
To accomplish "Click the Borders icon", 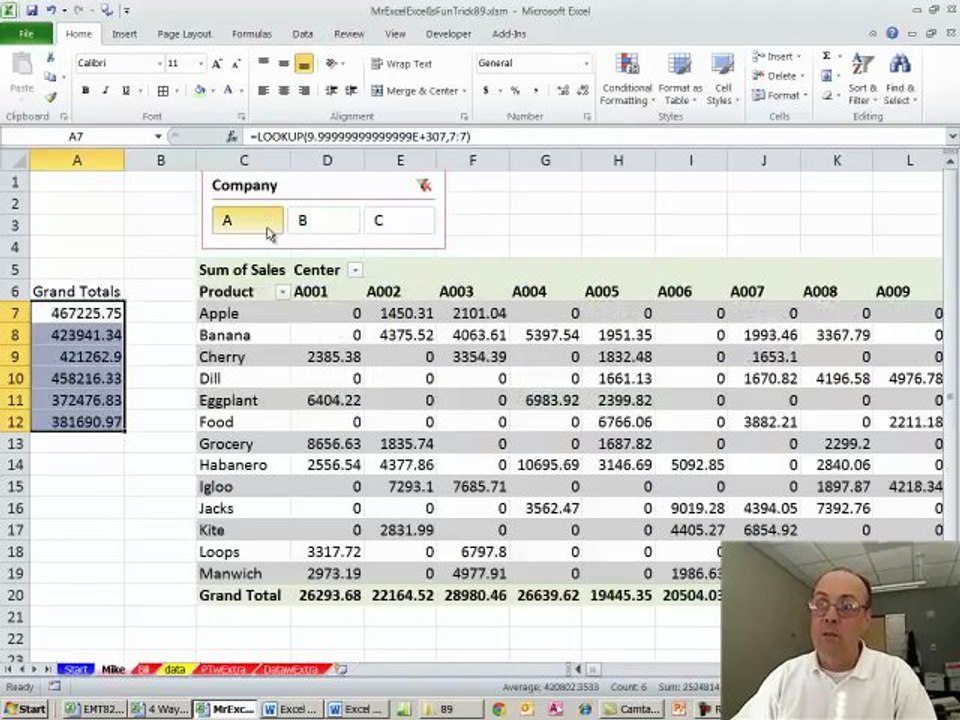I will 163,91.
